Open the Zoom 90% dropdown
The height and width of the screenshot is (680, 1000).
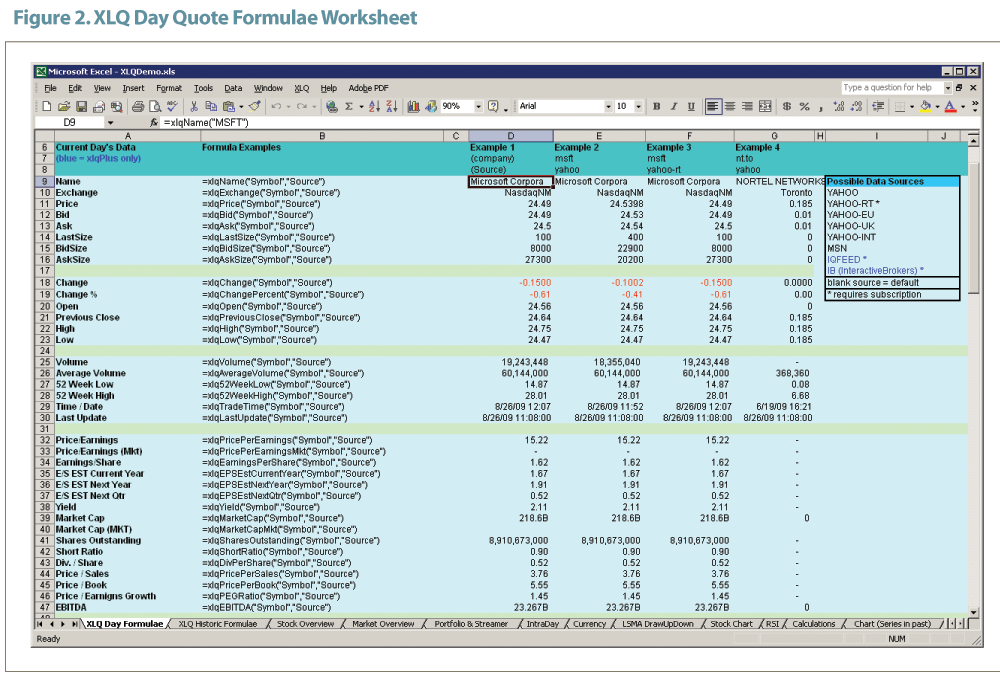click(x=478, y=107)
